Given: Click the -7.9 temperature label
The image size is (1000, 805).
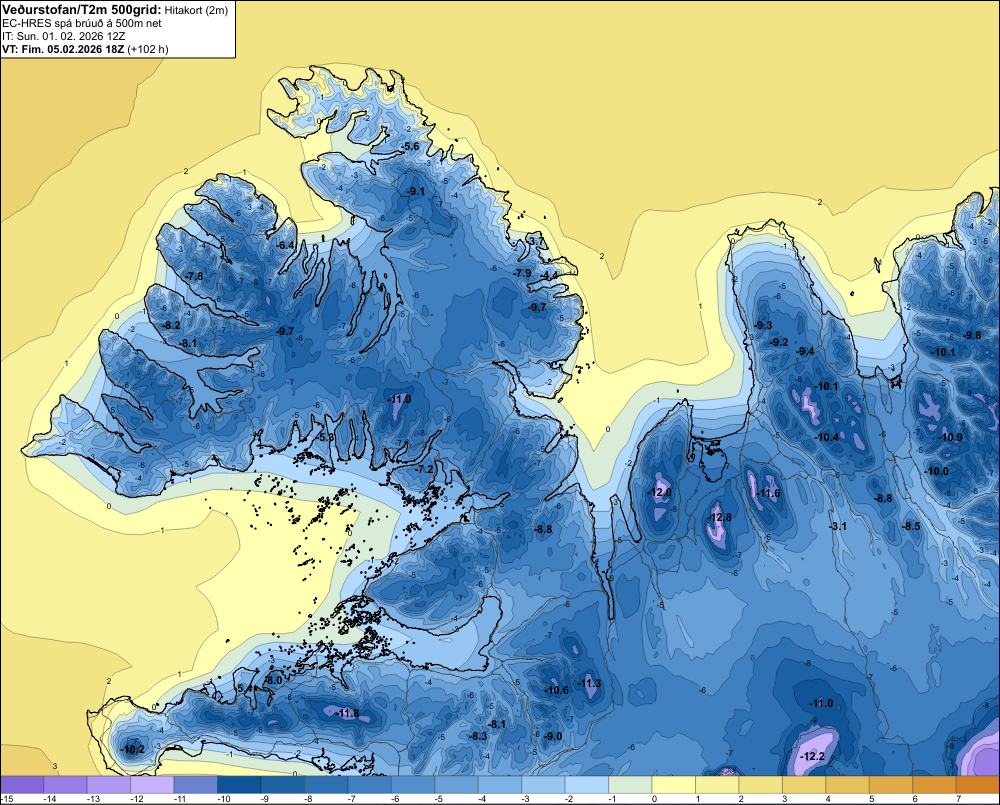Looking at the screenshot, I should (522, 273).
